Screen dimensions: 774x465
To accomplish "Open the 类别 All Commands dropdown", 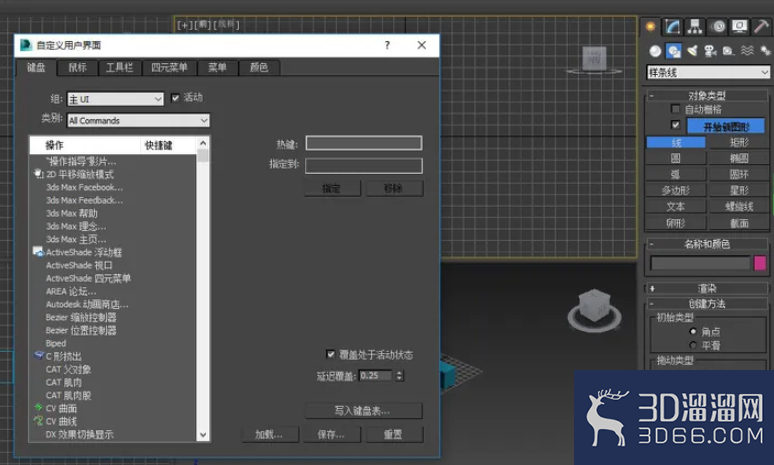I will pos(138,120).
